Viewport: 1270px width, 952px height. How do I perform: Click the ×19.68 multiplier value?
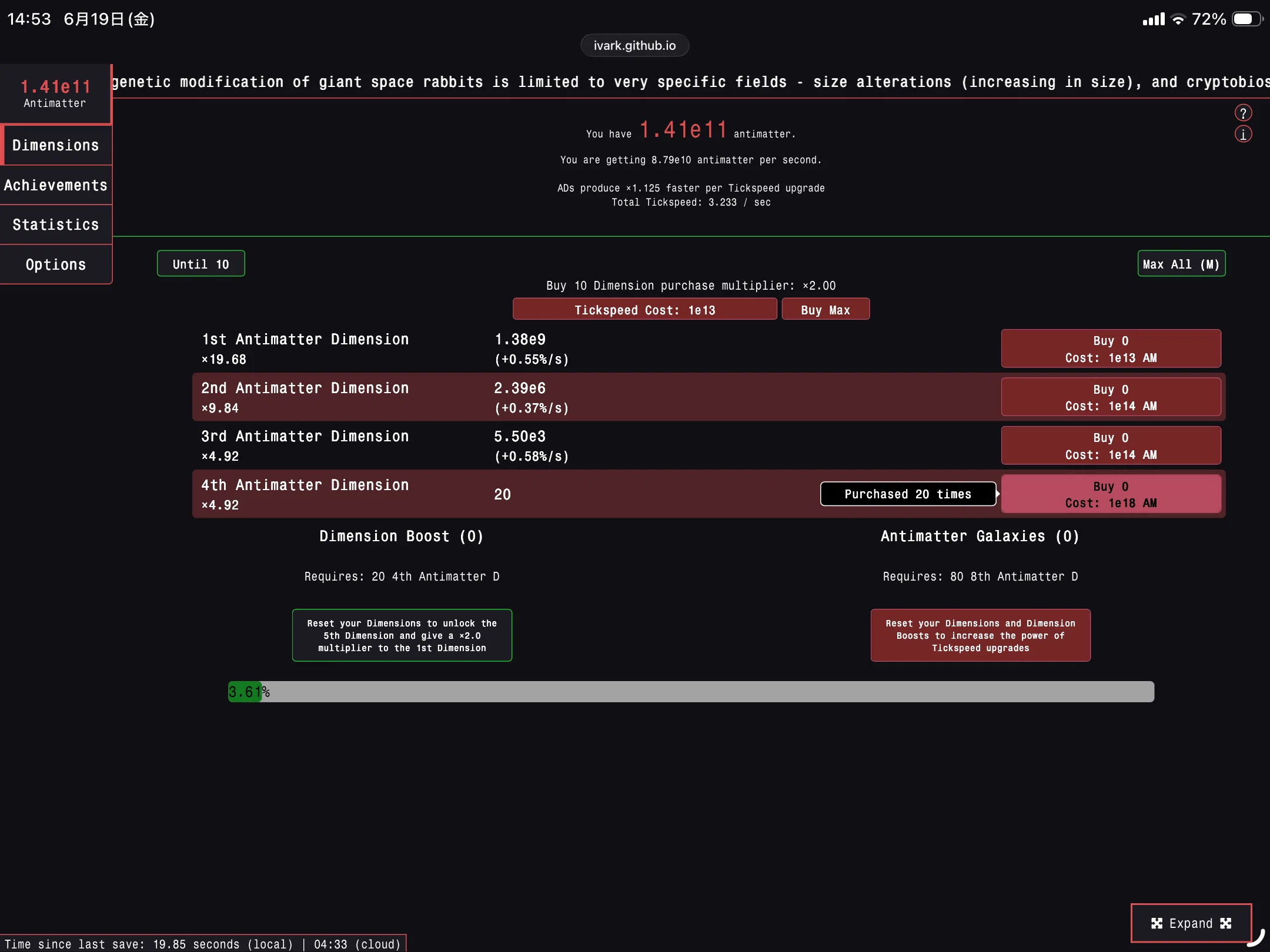point(224,360)
